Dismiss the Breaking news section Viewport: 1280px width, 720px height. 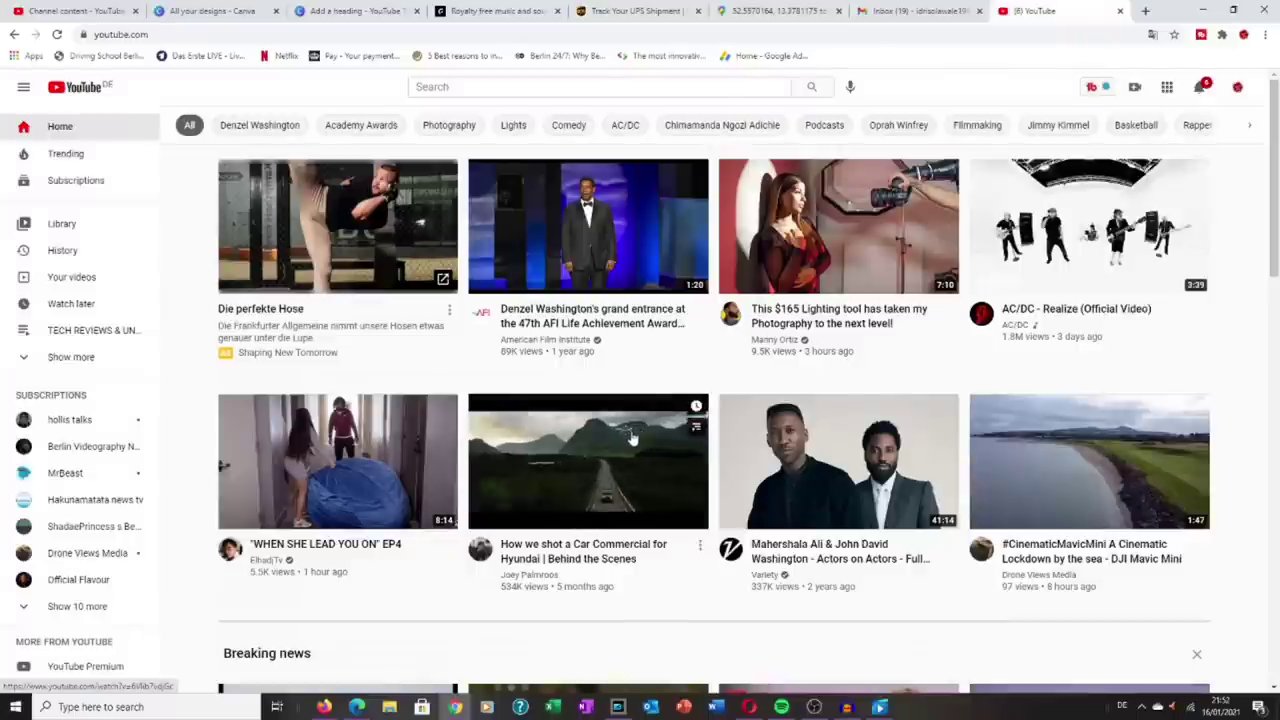point(1196,654)
